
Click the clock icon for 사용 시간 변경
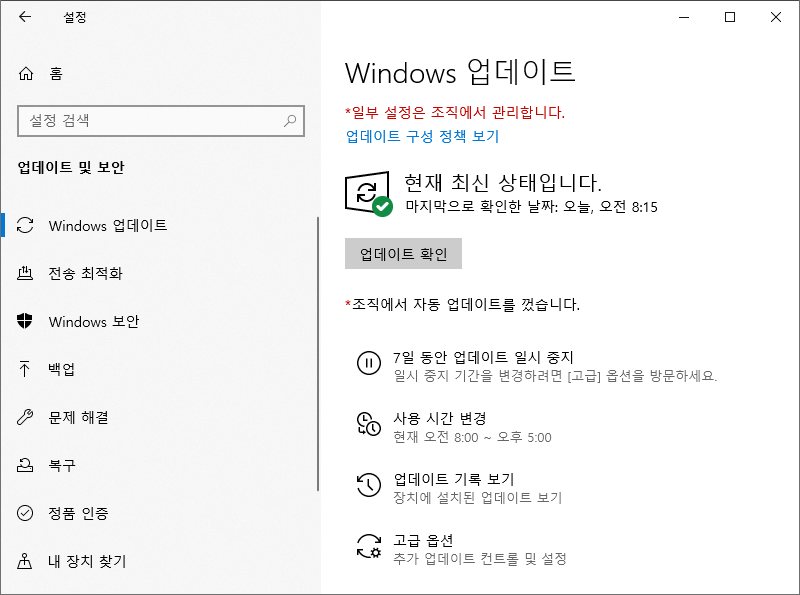point(368,424)
